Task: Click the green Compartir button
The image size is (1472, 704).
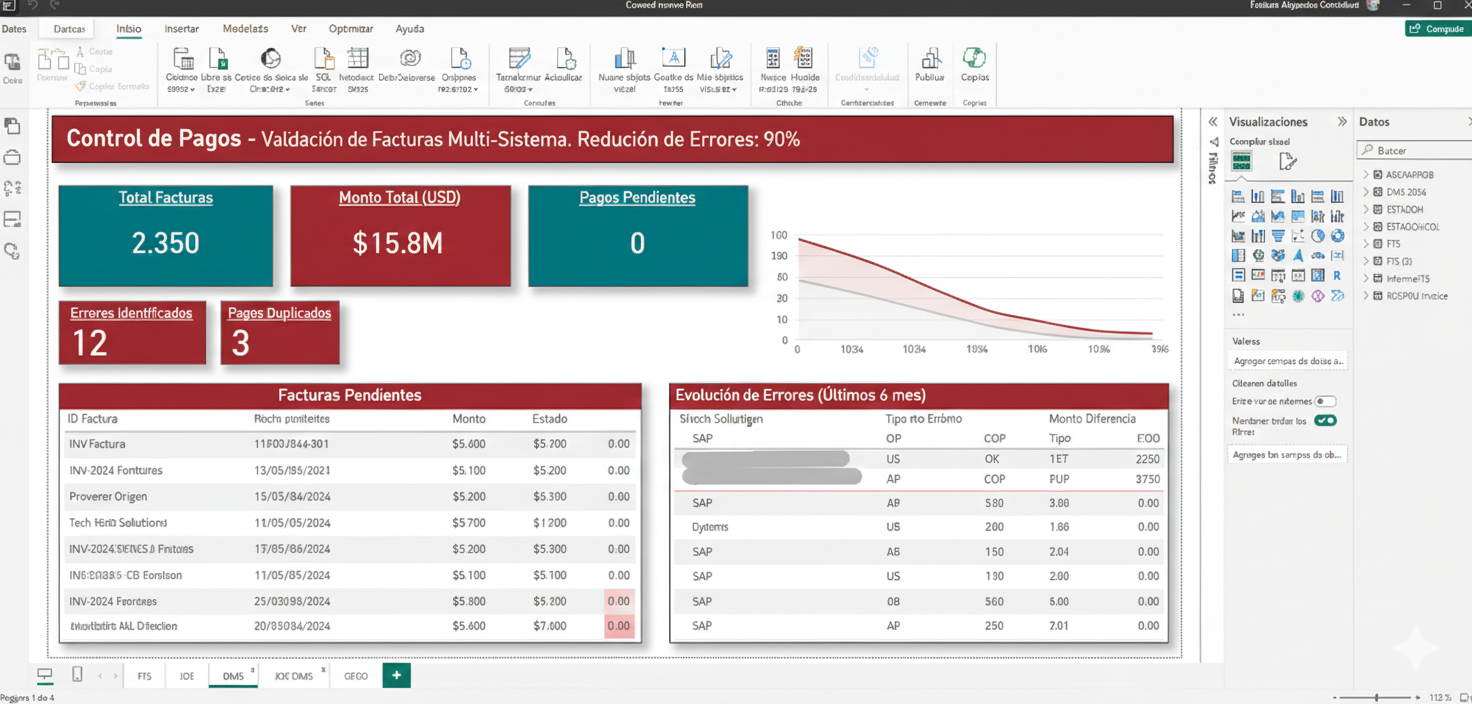Action: click(x=1437, y=29)
